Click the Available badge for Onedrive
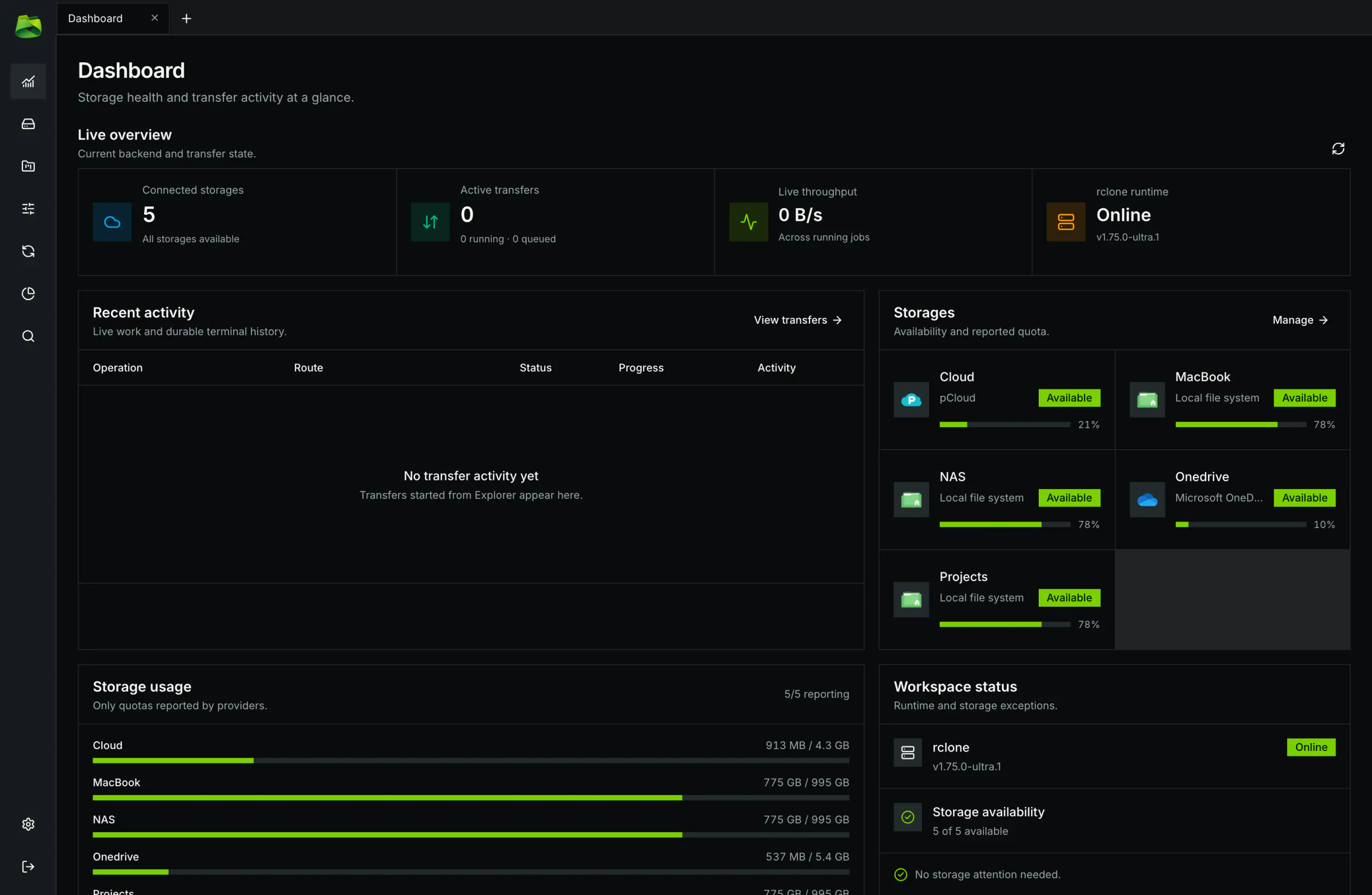Image resolution: width=1372 pixels, height=895 pixels. (x=1305, y=498)
